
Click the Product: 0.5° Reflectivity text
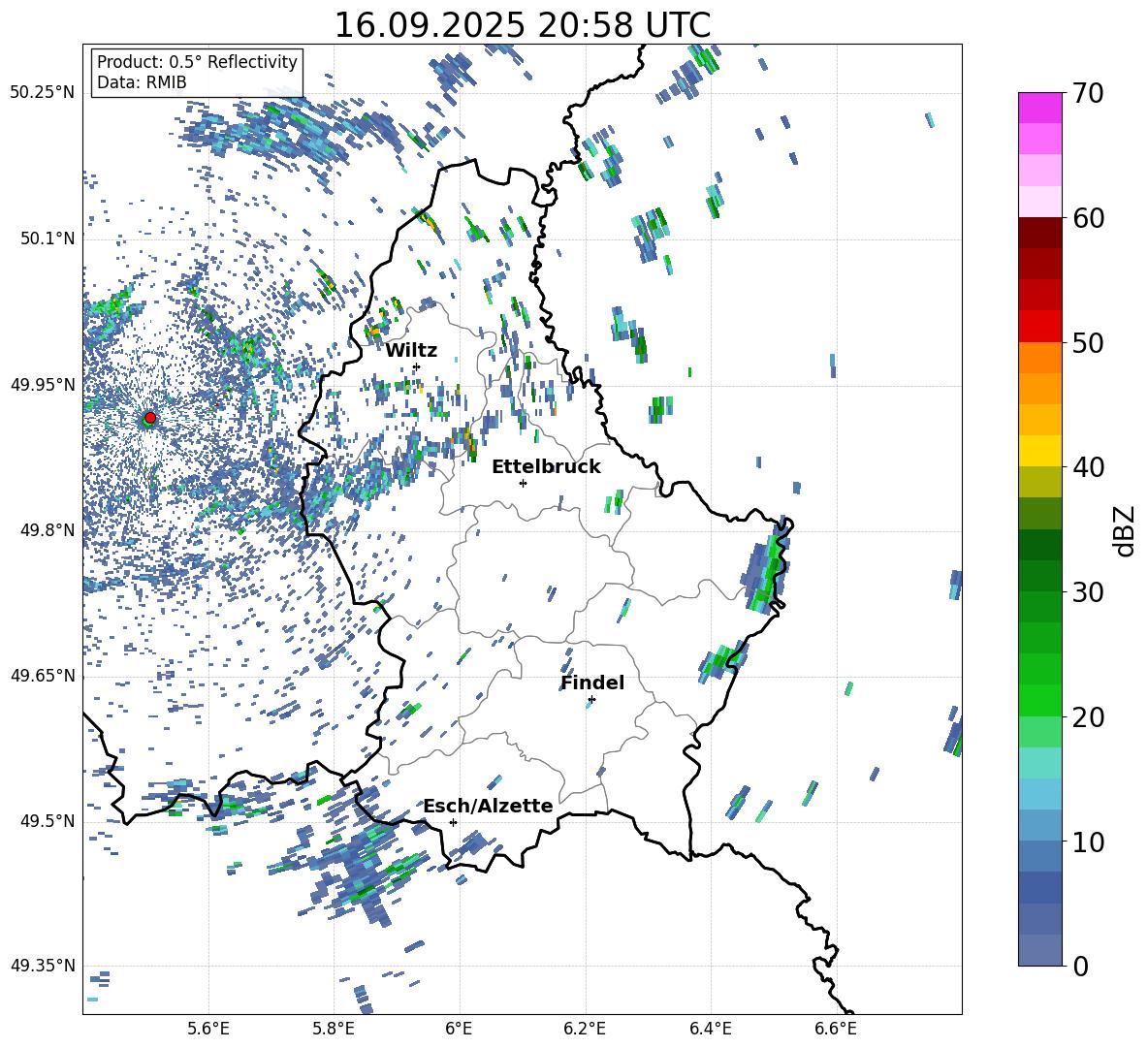tap(197, 62)
